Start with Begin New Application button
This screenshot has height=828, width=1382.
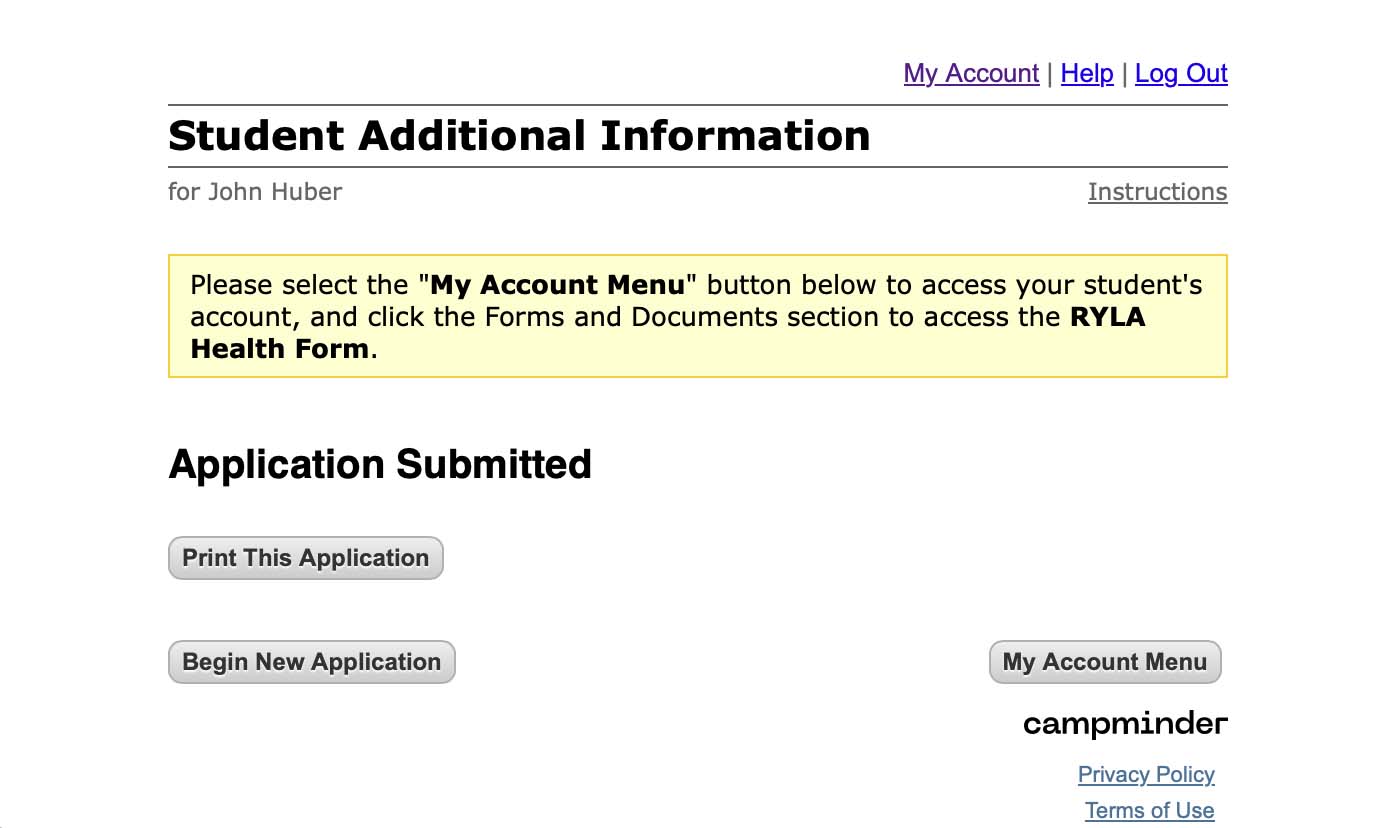(x=311, y=662)
